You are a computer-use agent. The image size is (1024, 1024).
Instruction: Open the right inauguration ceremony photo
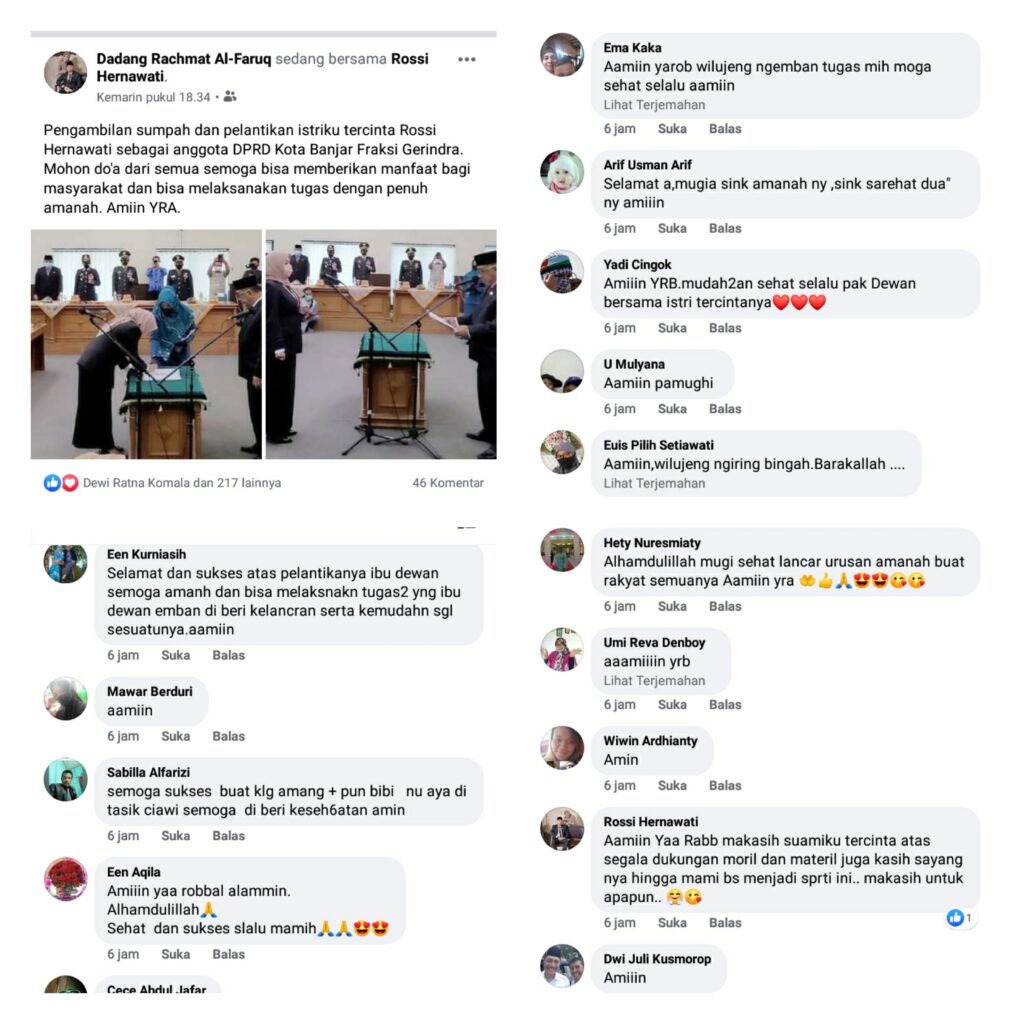[x=381, y=344]
